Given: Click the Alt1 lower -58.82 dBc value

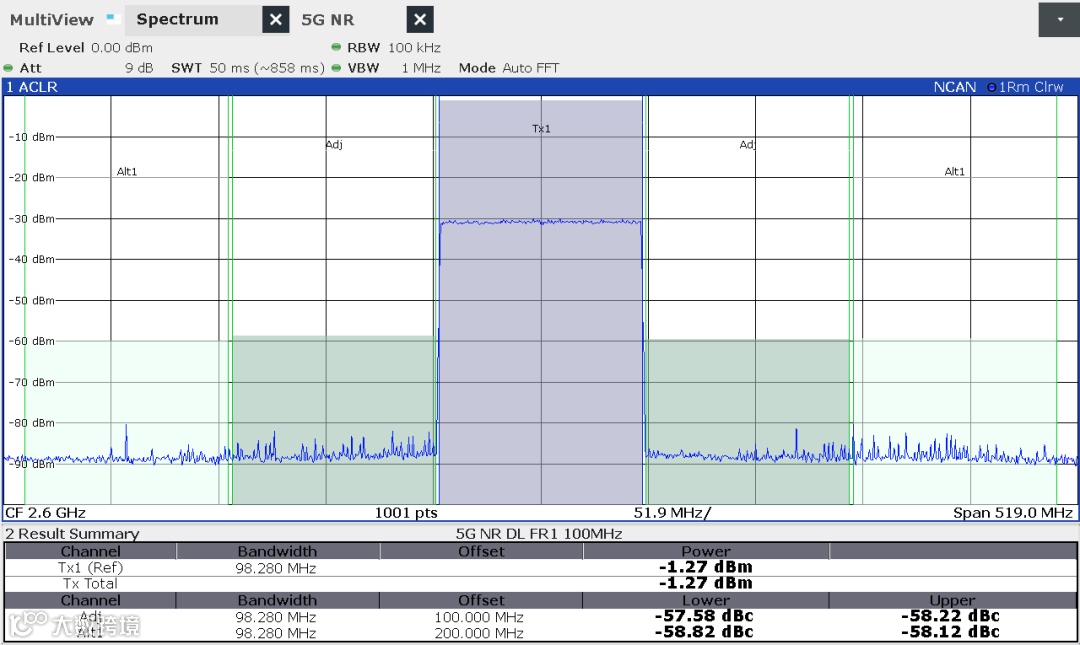Looking at the screenshot, I should pyautogui.click(x=704, y=632).
